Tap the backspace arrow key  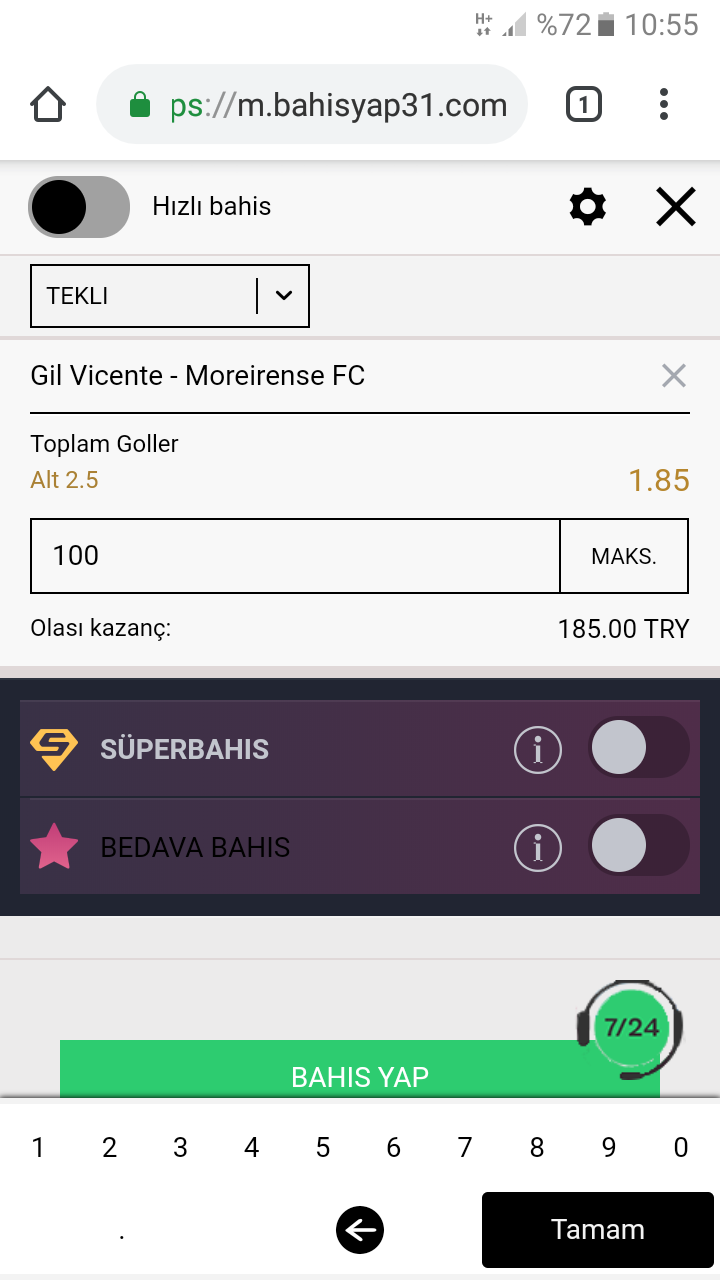click(x=360, y=1230)
